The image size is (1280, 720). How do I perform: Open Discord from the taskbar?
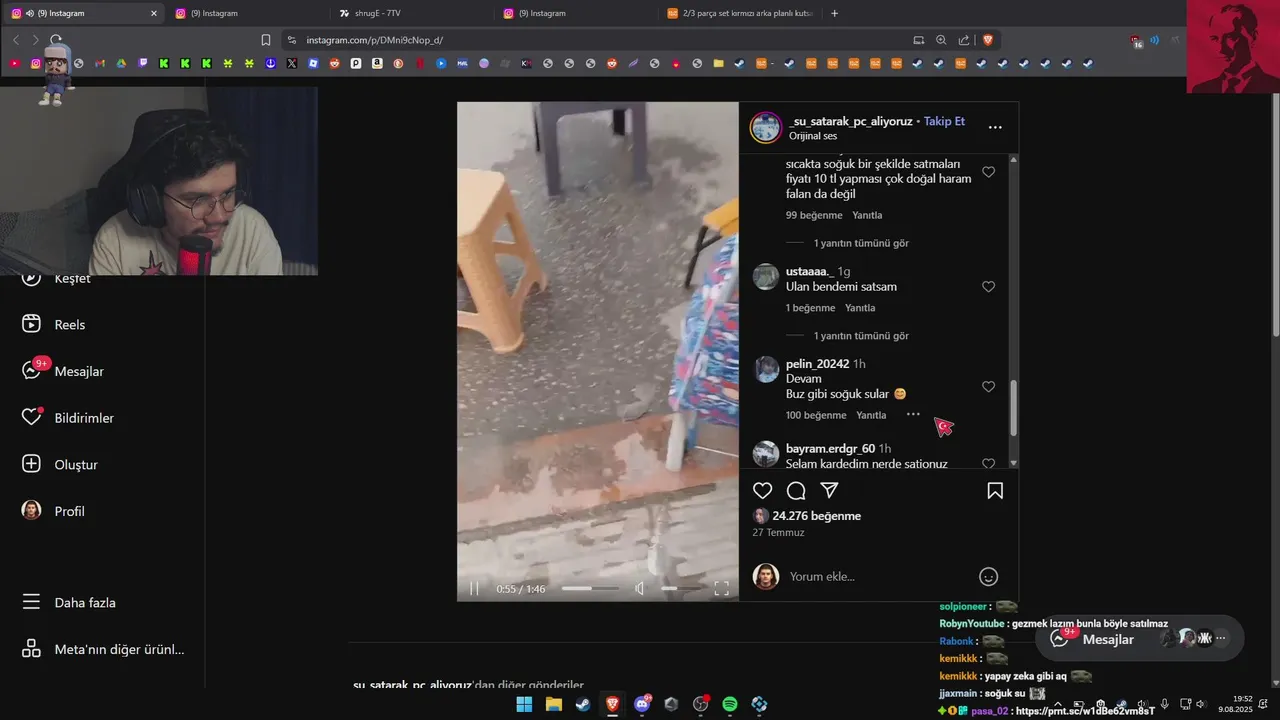(642, 704)
